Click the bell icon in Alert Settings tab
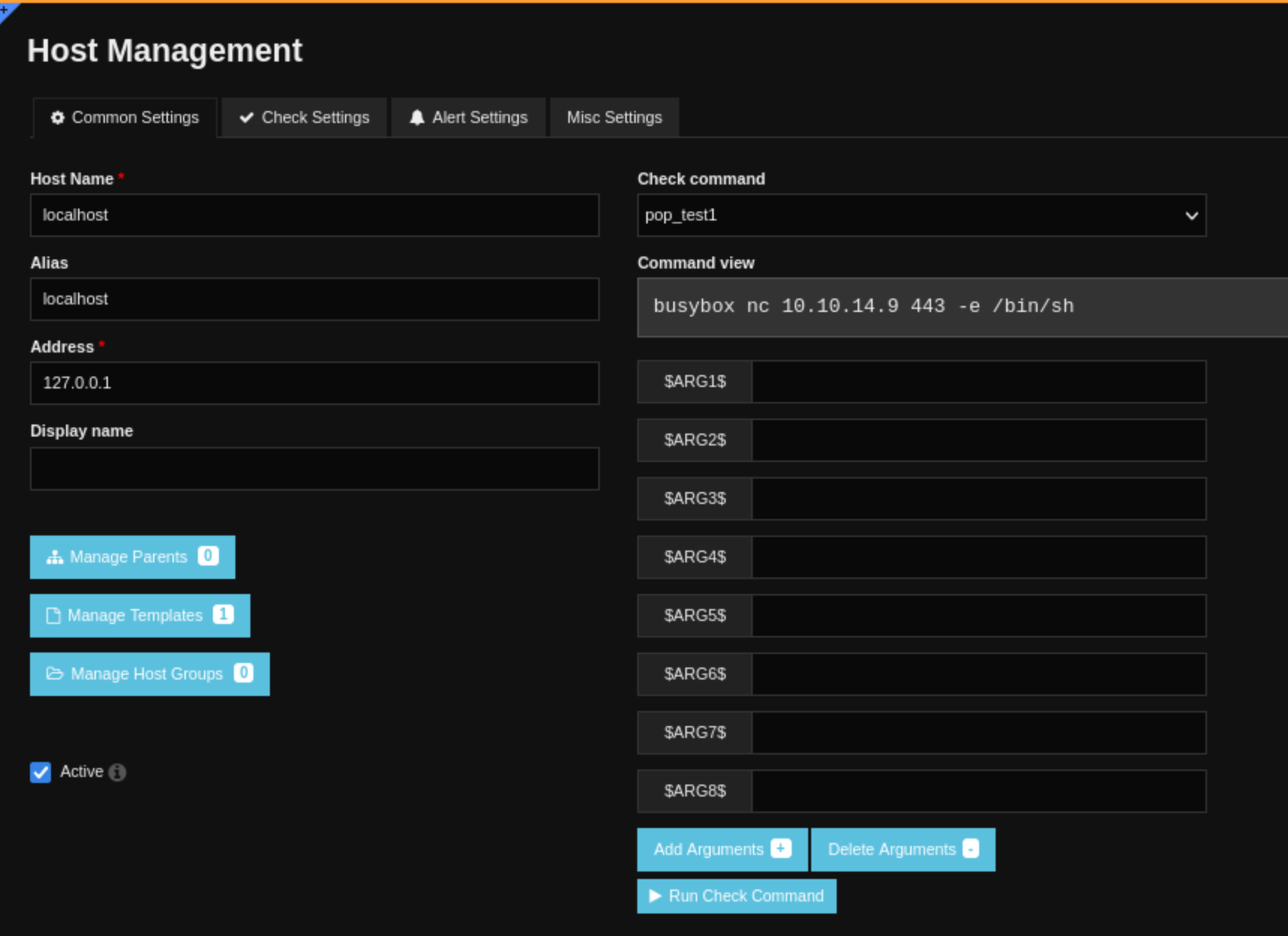1288x936 pixels. tap(418, 118)
